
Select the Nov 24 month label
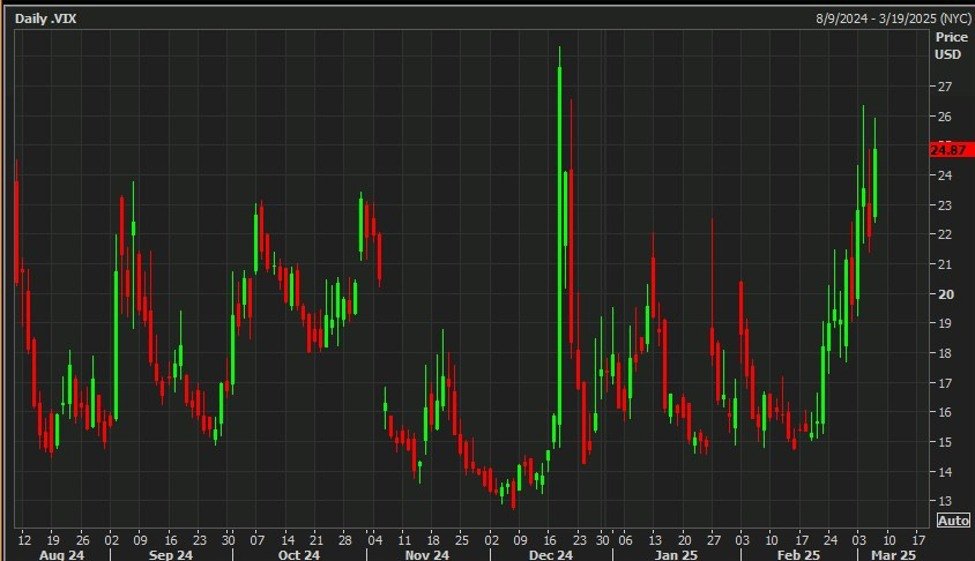point(424,554)
